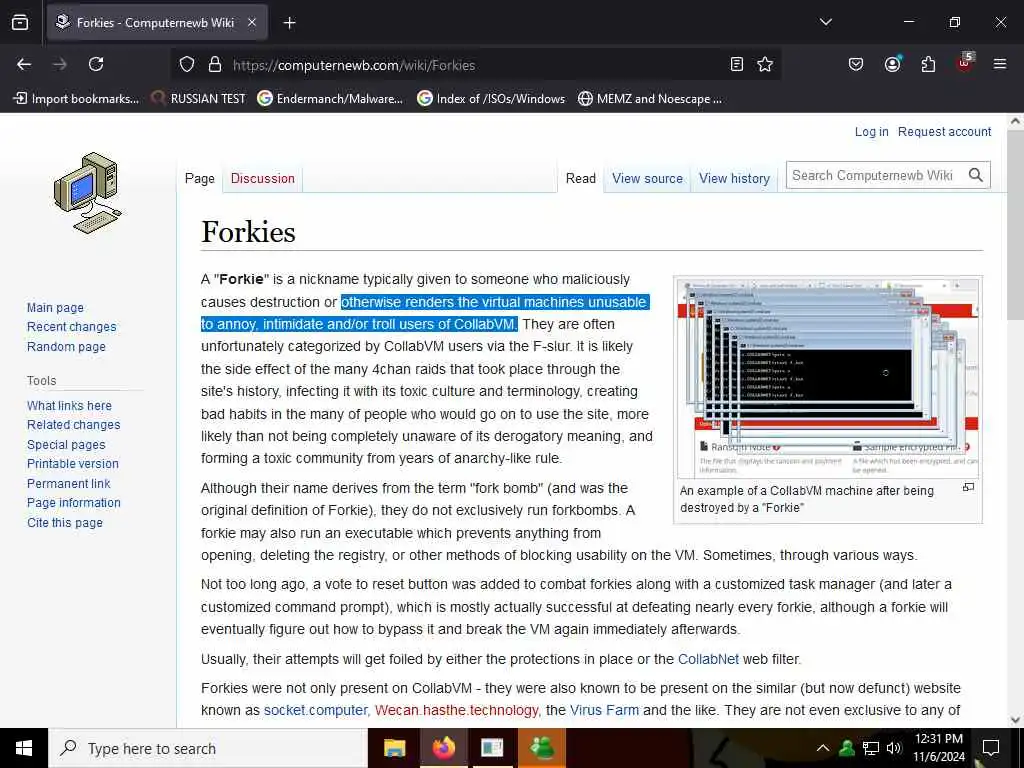1024x768 pixels.
Task: Open Windows Start menu
Action: (x=24, y=748)
